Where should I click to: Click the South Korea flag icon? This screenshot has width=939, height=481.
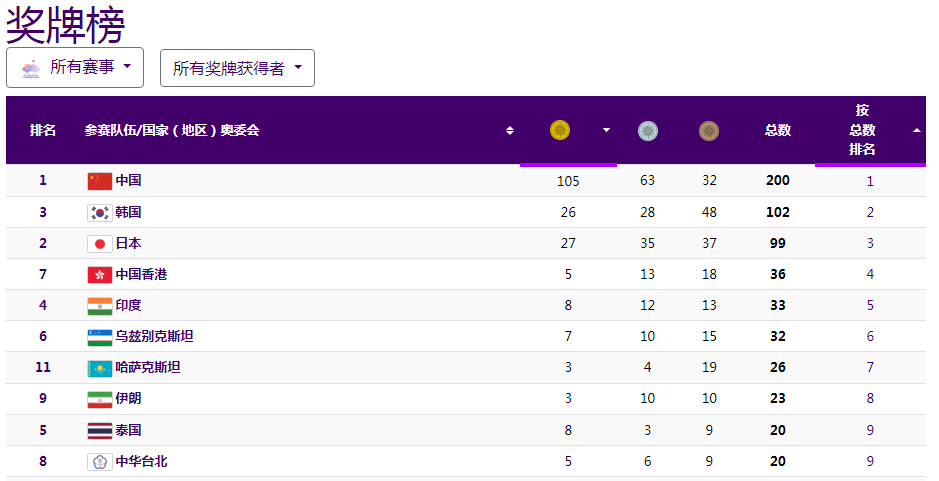click(99, 212)
